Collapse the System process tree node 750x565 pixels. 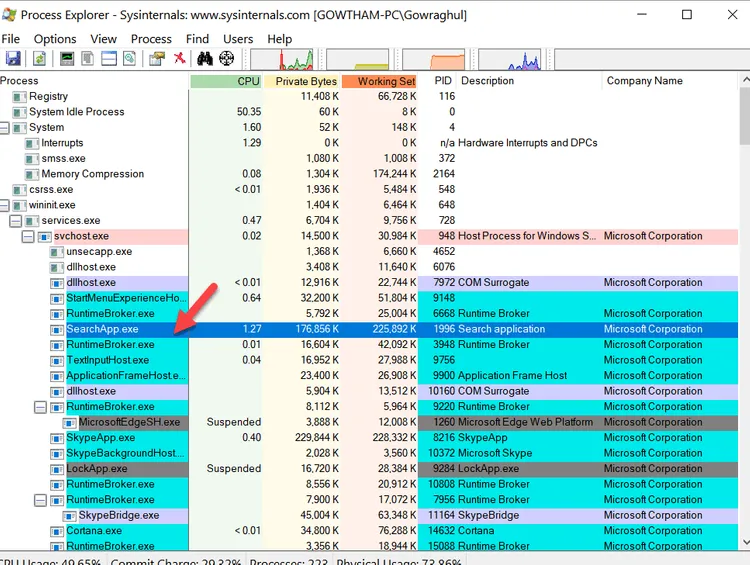click(4, 128)
